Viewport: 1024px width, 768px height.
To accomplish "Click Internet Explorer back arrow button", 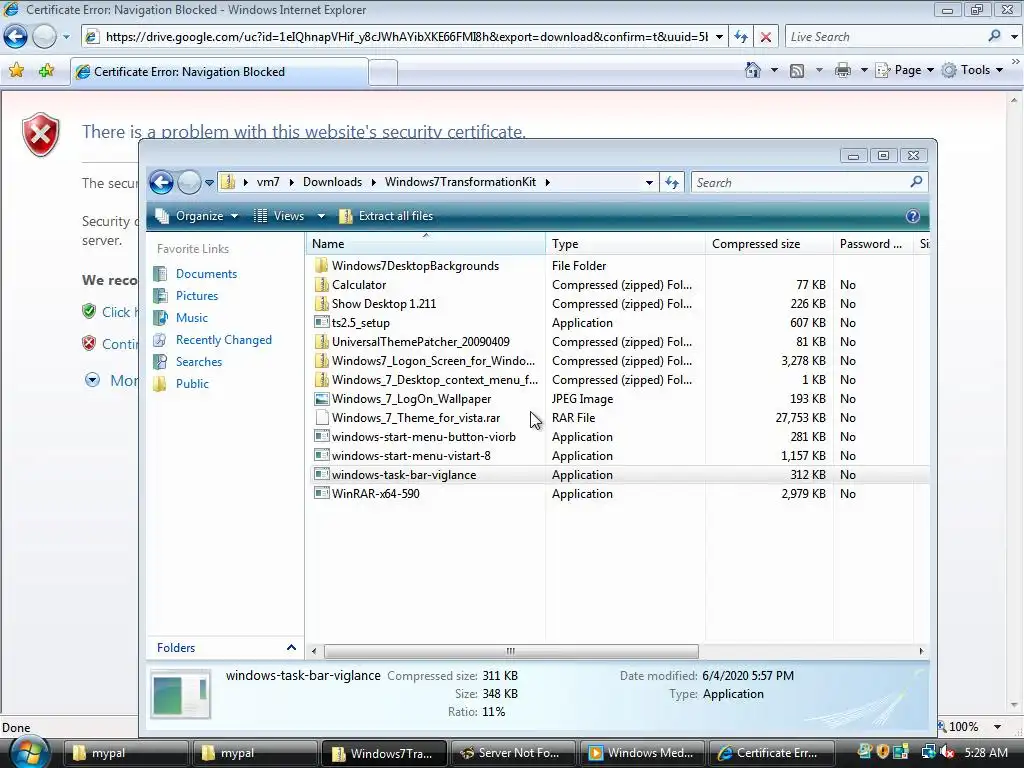I will 16,37.
